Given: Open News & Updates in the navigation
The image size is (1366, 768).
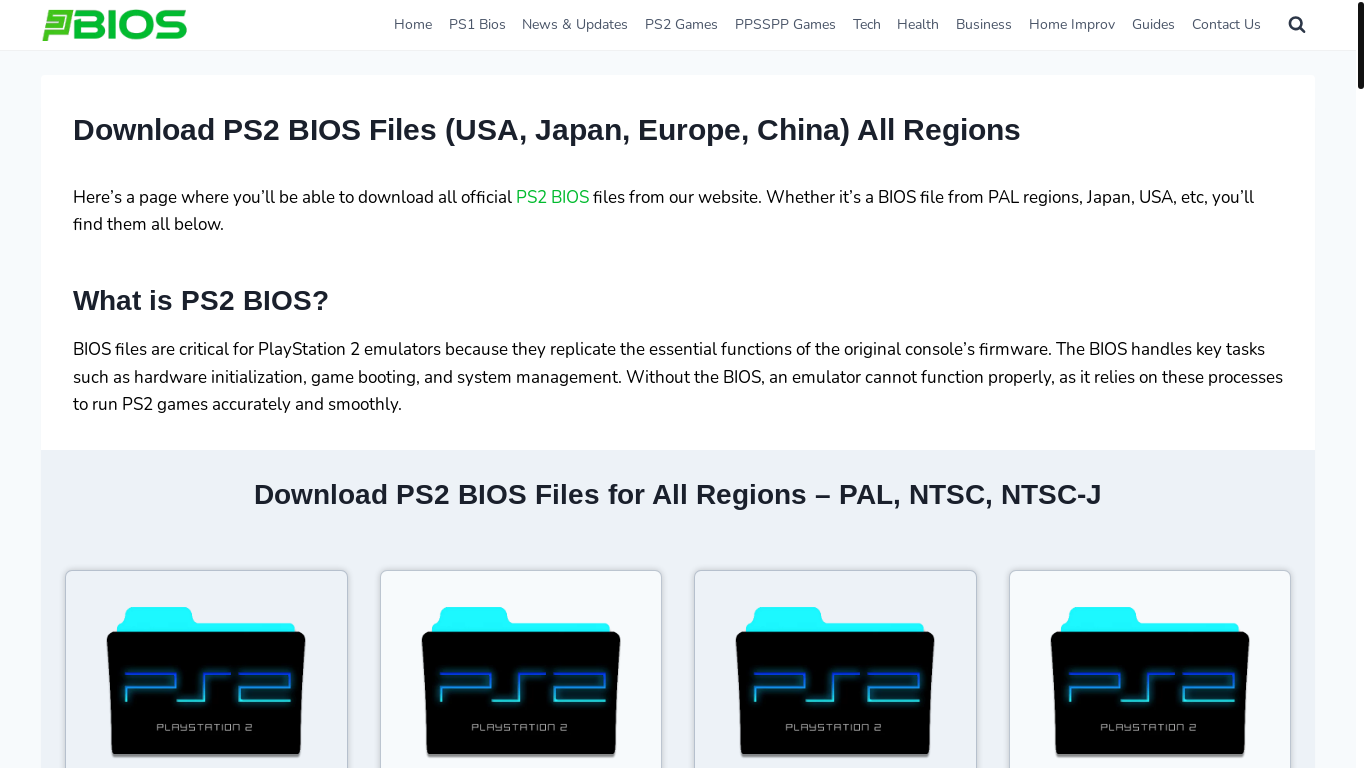Looking at the screenshot, I should (575, 25).
